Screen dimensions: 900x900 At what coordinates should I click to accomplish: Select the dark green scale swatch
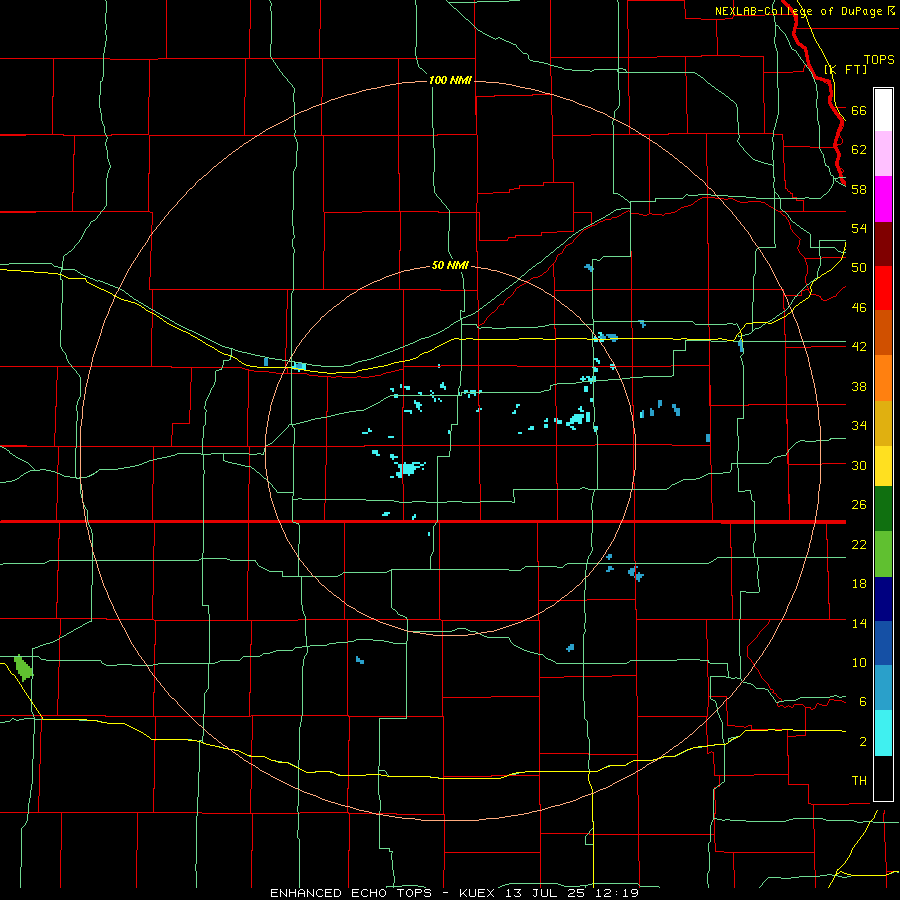coord(883,509)
